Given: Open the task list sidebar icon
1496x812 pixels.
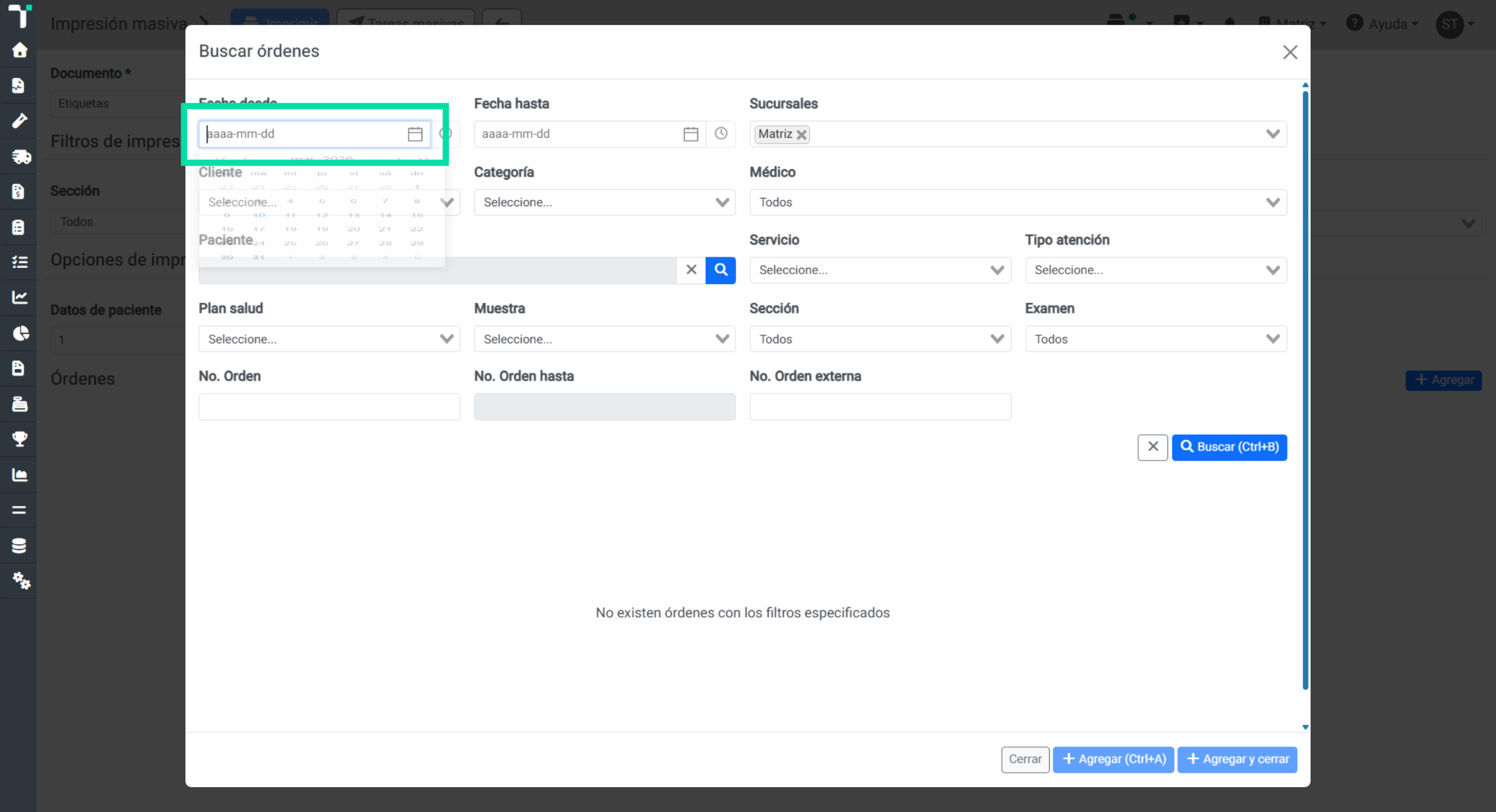Looking at the screenshot, I should (x=19, y=262).
